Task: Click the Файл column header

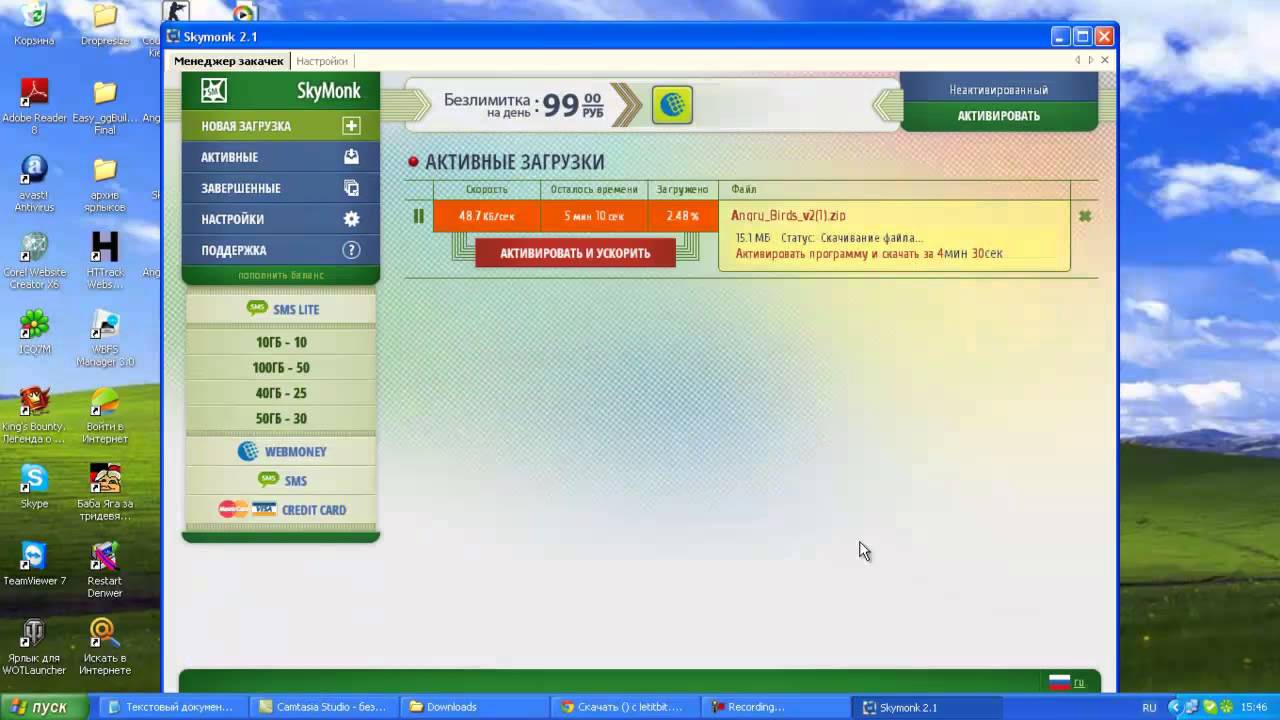Action: 744,189
